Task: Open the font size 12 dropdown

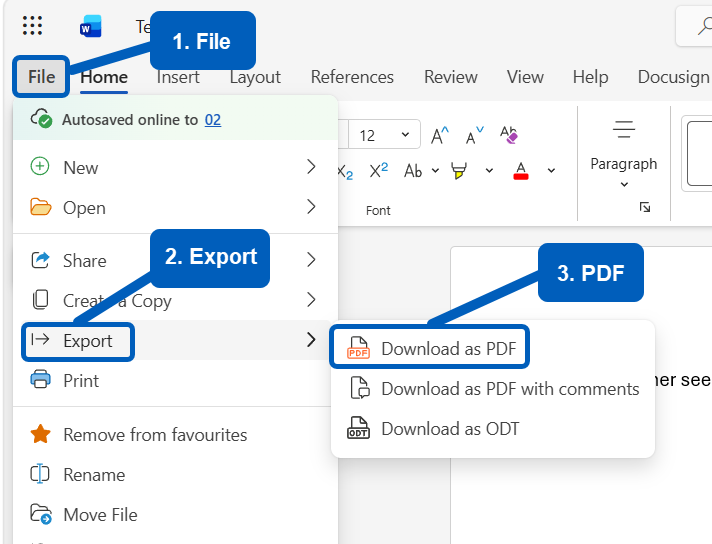Action: point(405,134)
